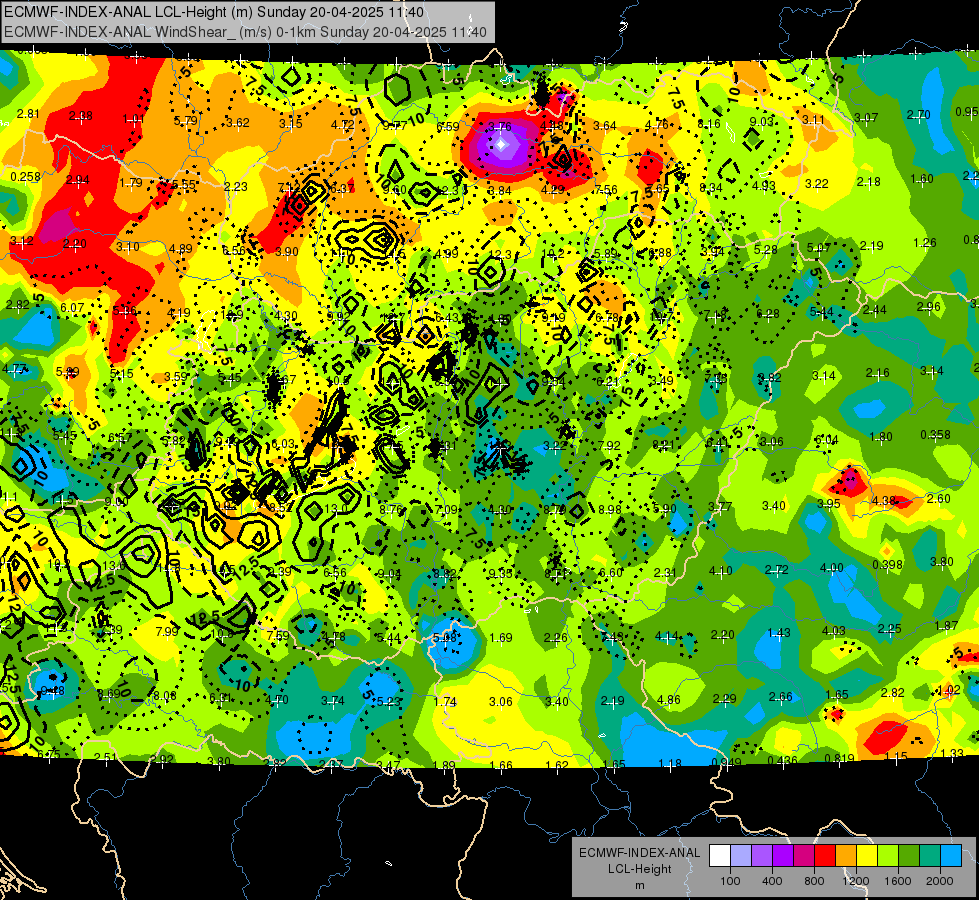Pick the yellow legend swatch

(x=867, y=856)
